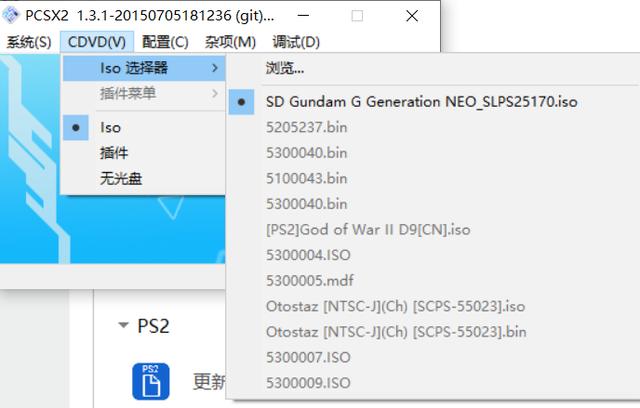Image resolution: width=640 pixels, height=408 pixels.
Task: Pick Otostaz SCPS-55023 .iso entry
Action: pos(395,306)
